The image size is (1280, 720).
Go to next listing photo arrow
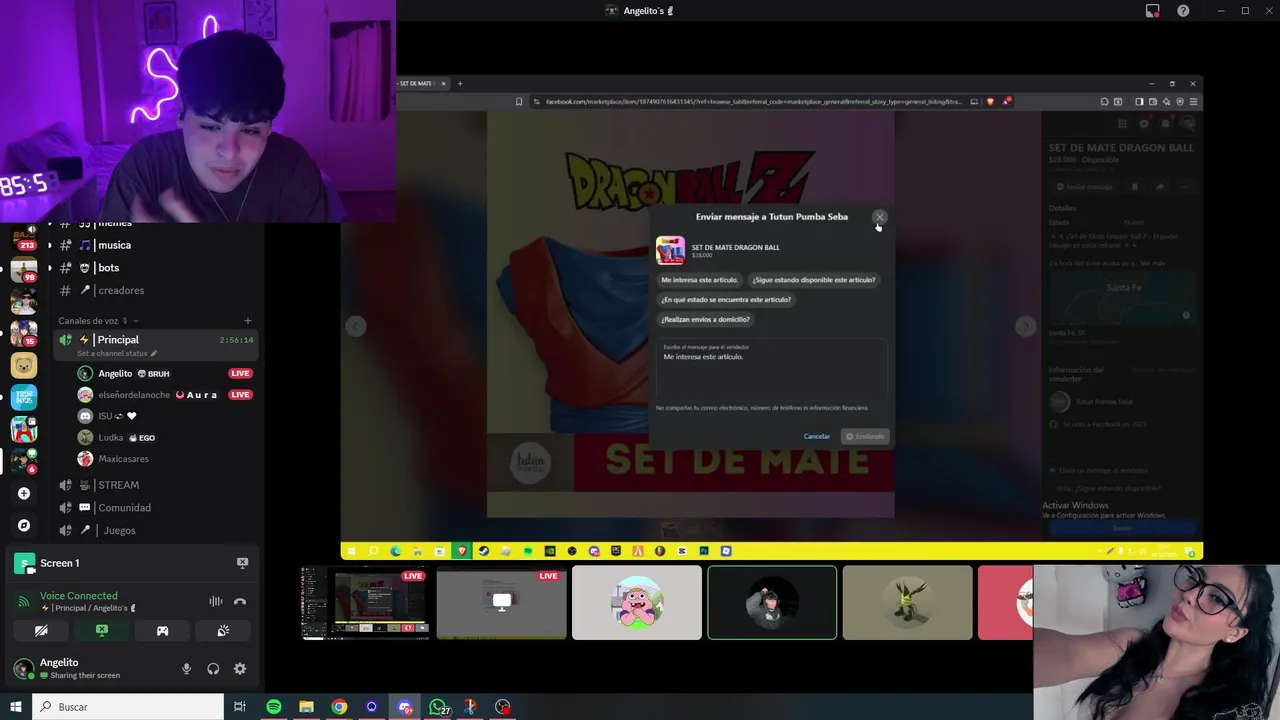1025,326
